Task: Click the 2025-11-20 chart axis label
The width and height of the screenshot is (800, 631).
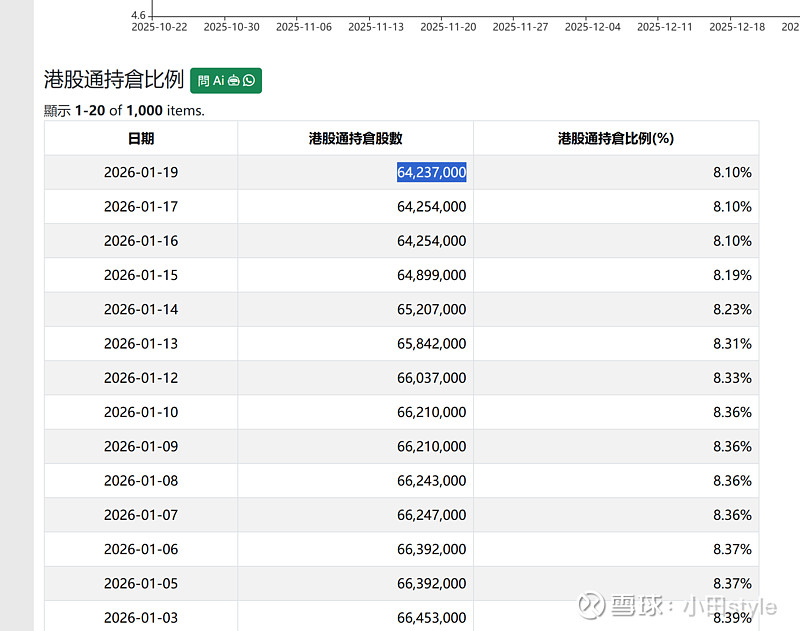Action: 448,27
